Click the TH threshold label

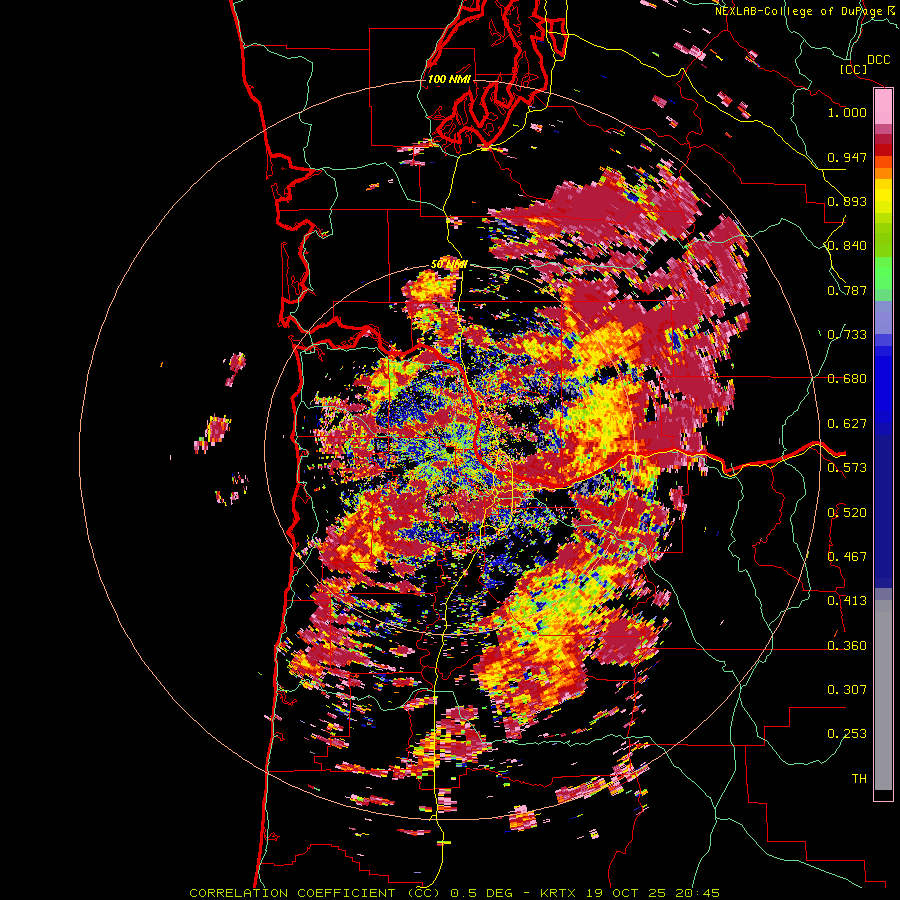[859, 779]
